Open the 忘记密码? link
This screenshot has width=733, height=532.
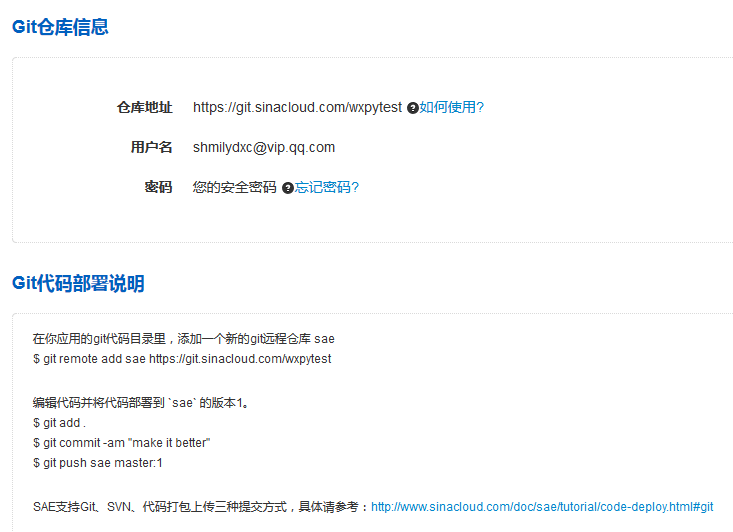pos(327,187)
